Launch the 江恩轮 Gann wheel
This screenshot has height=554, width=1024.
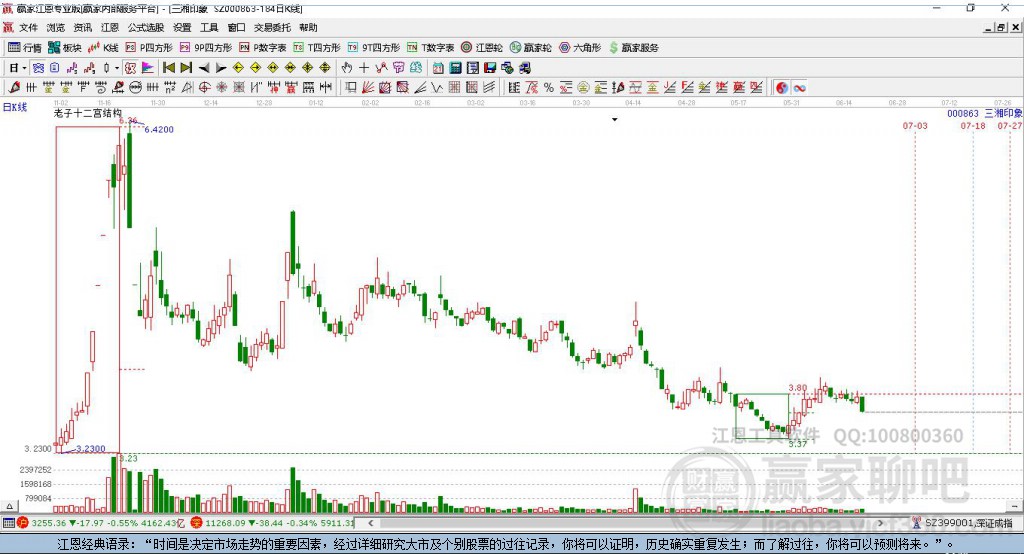482,48
